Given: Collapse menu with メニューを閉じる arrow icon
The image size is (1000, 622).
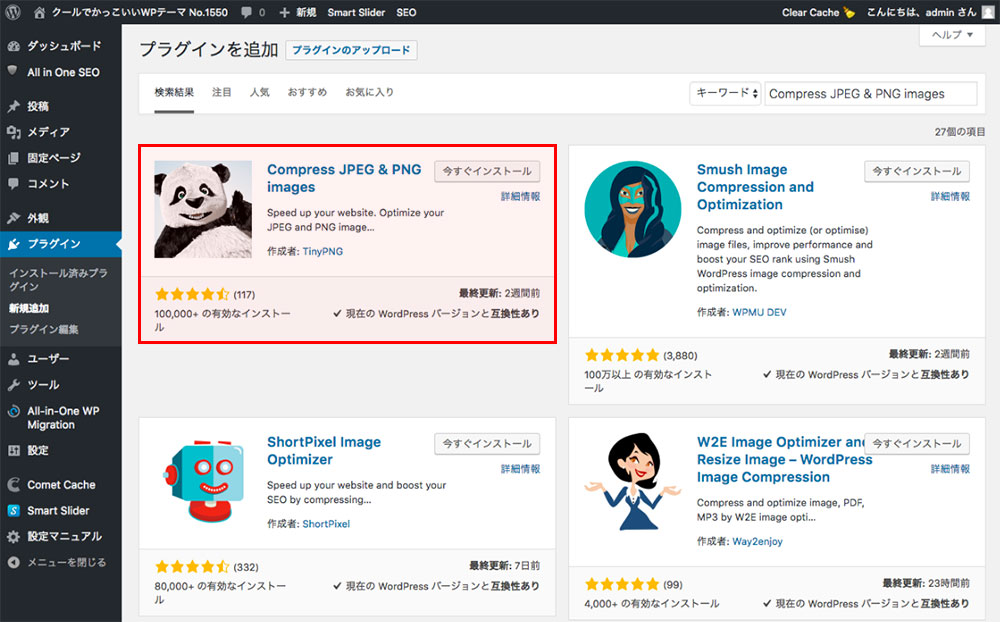Looking at the screenshot, I should [13, 562].
